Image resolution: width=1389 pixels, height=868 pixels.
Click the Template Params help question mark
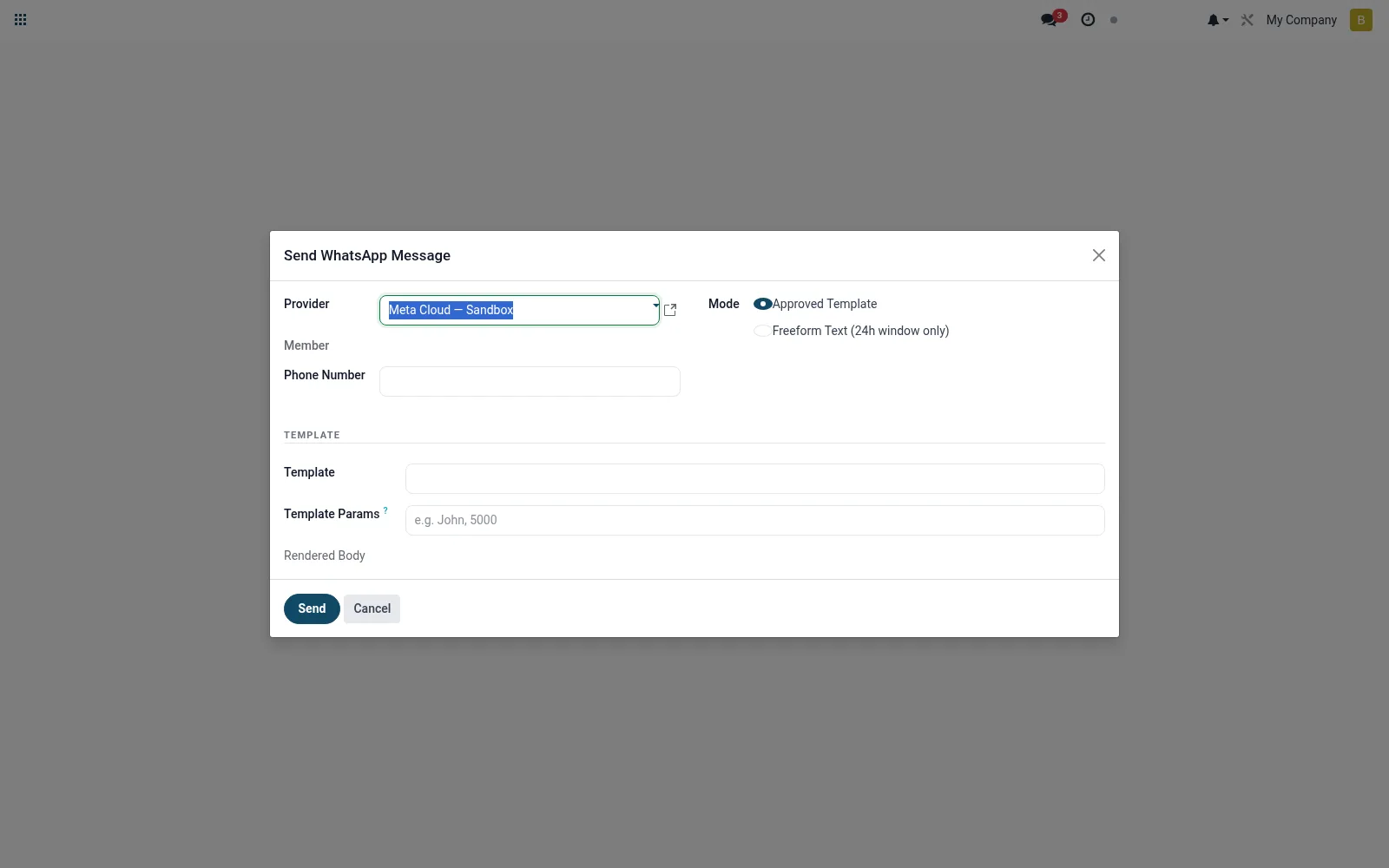click(385, 510)
